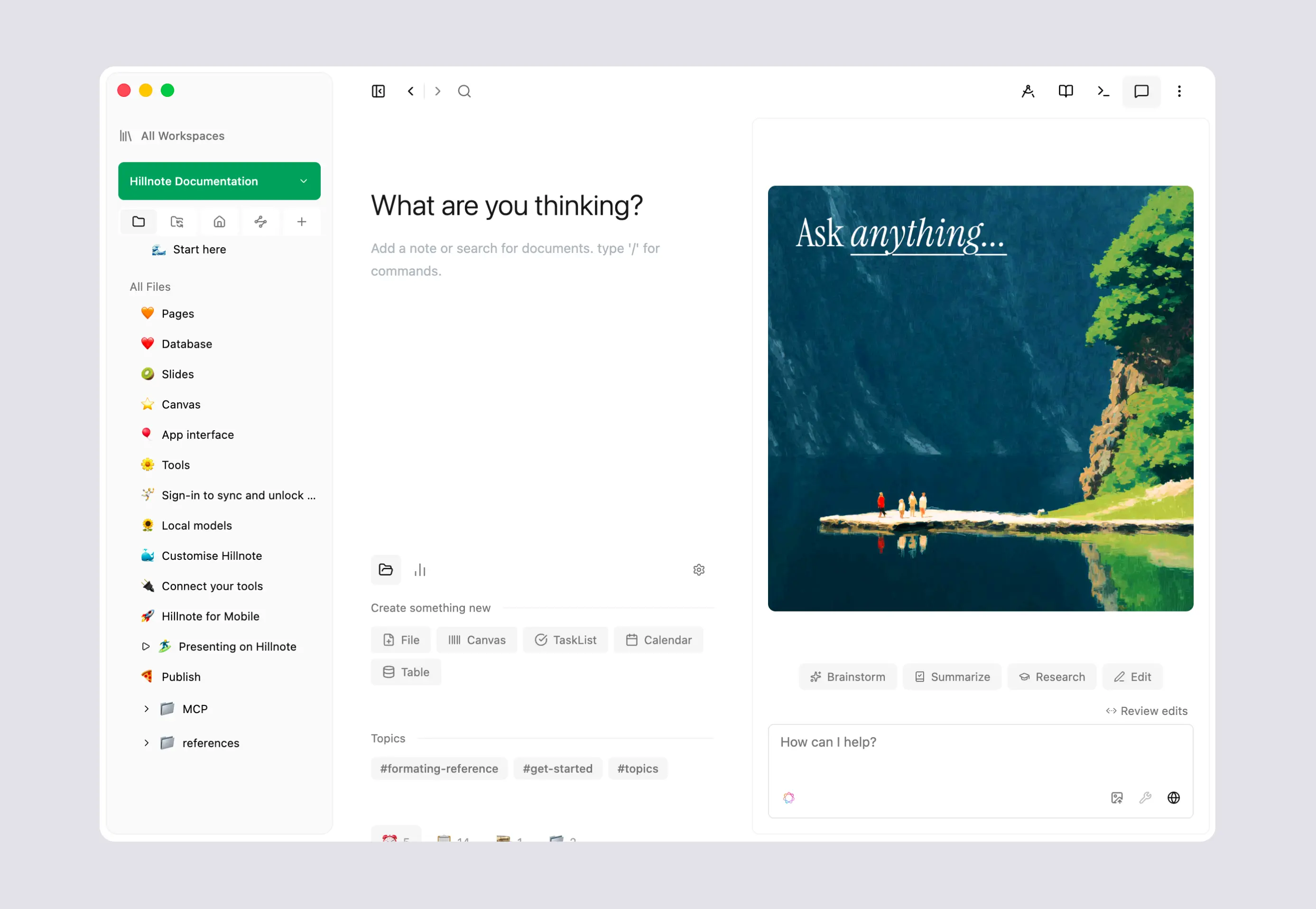
Task: Open Hillnote Documentation workspace dropdown
Action: [219, 181]
